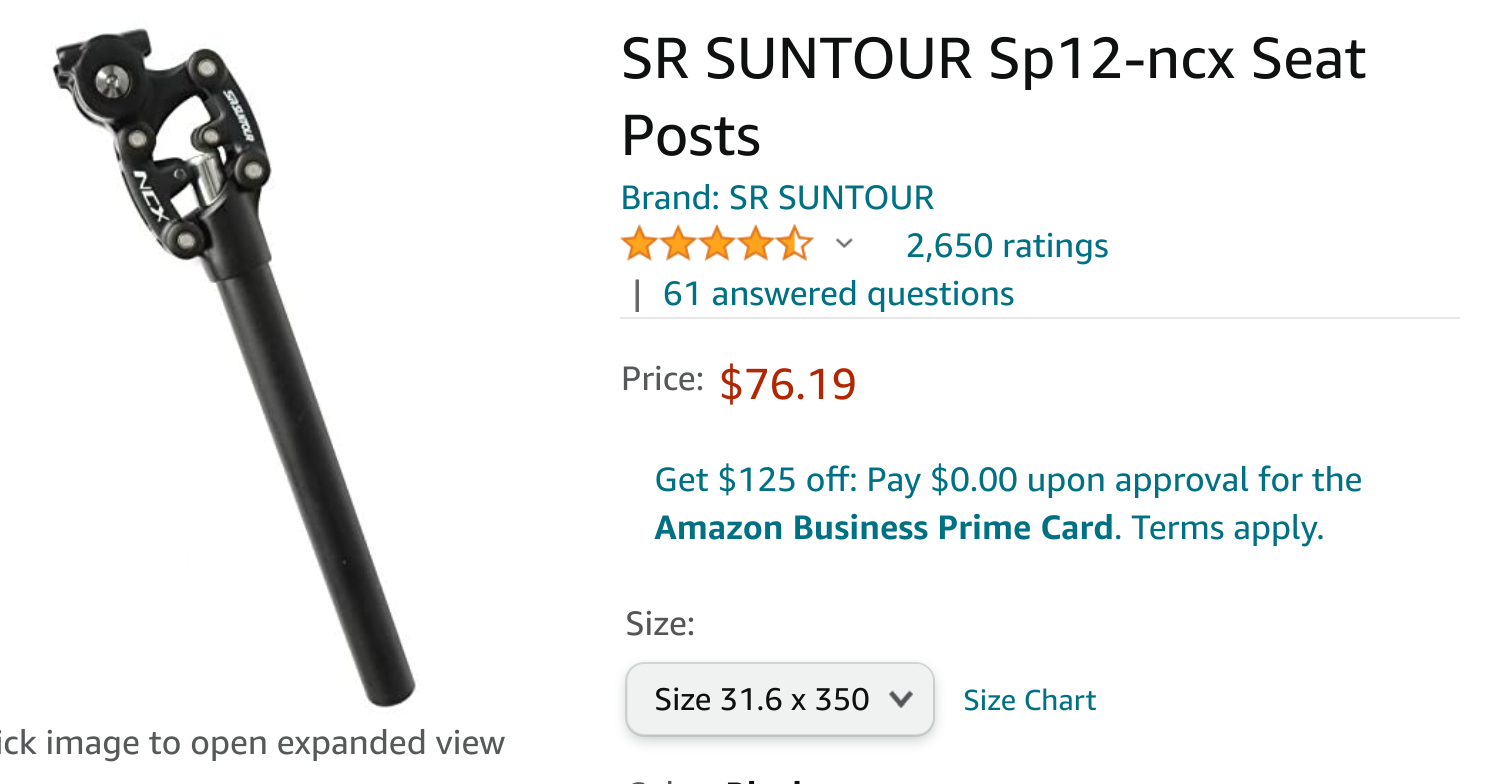1492x784 pixels.
Task: Click the first orange rating star
Action: pyautogui.click(x=638, y=245)
